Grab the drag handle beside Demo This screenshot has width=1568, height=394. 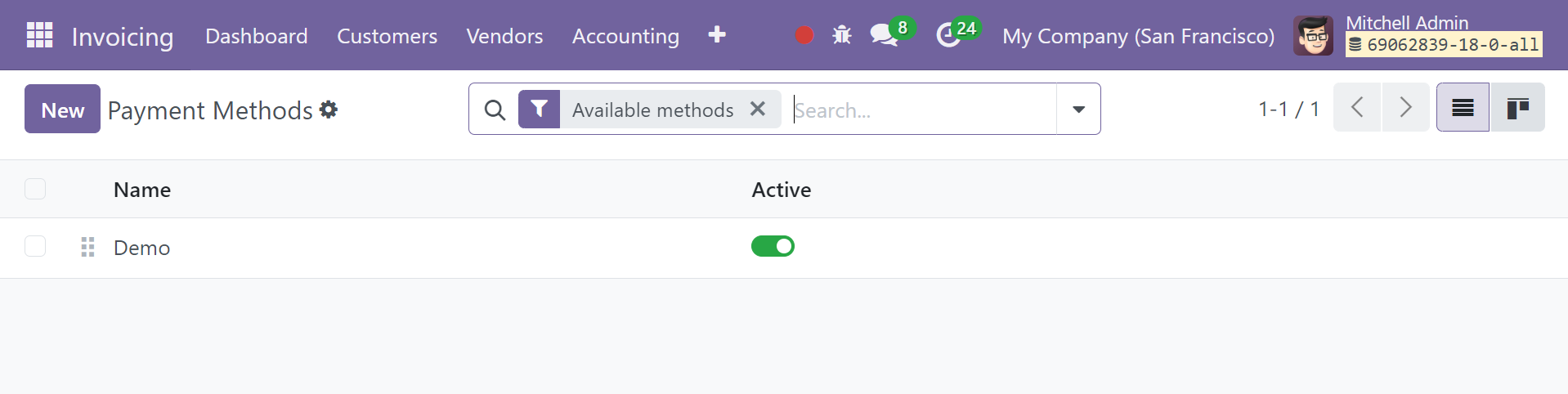pos(88,247)
